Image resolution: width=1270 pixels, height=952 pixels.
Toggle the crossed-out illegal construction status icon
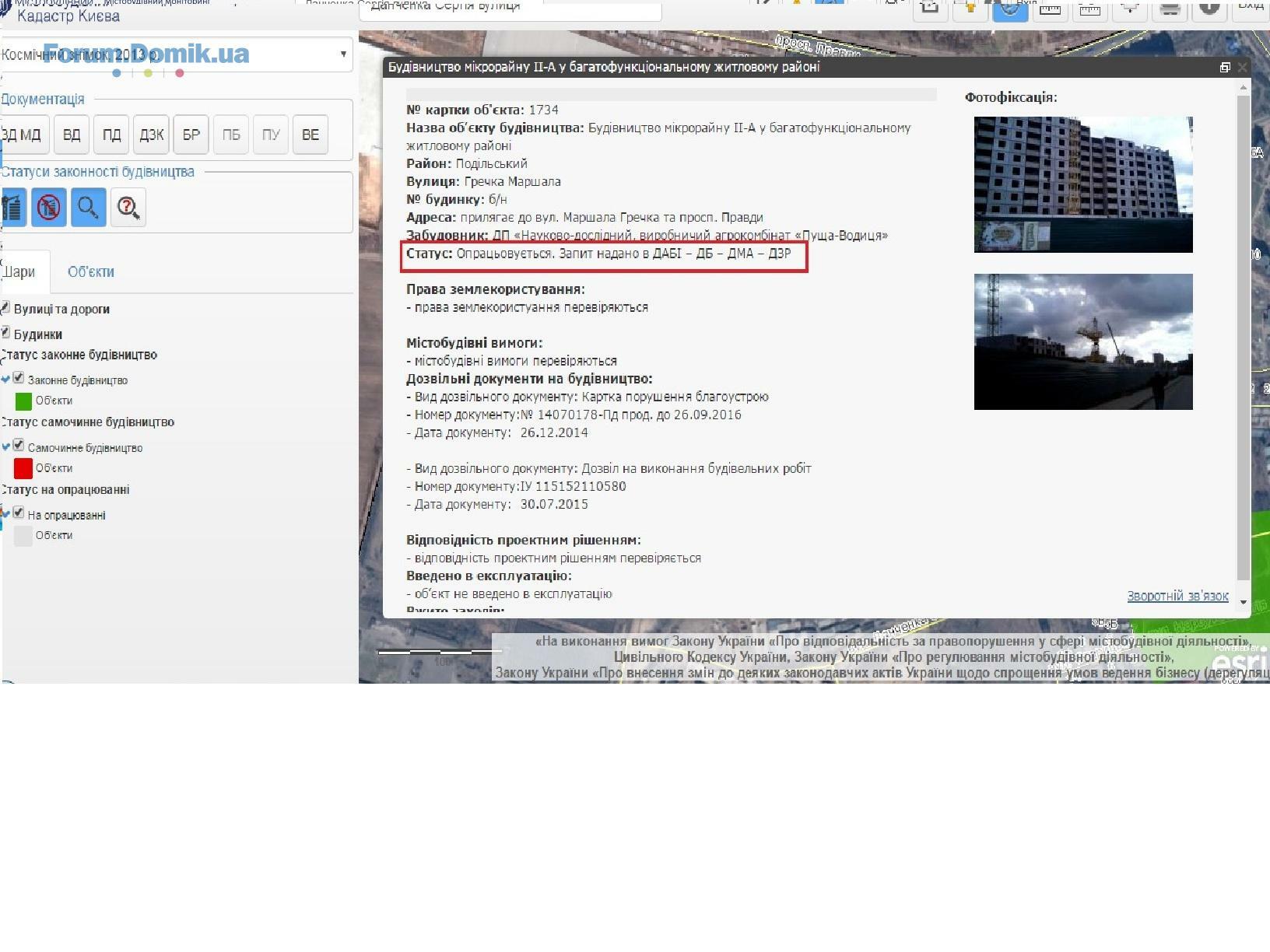(x=48, y=208)
